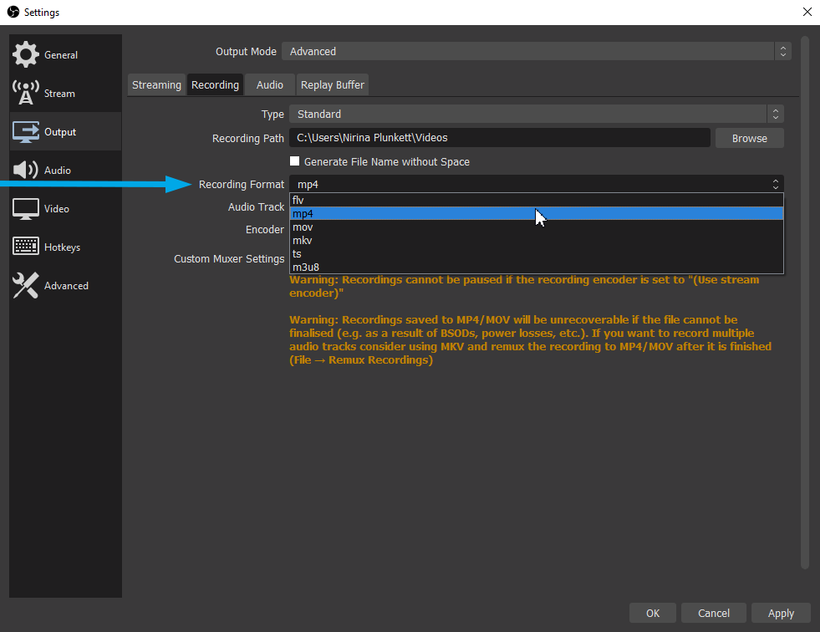This screenshot has height=632, width=820.
Task: Choose mov from format list
Action: tap(536, 227)
